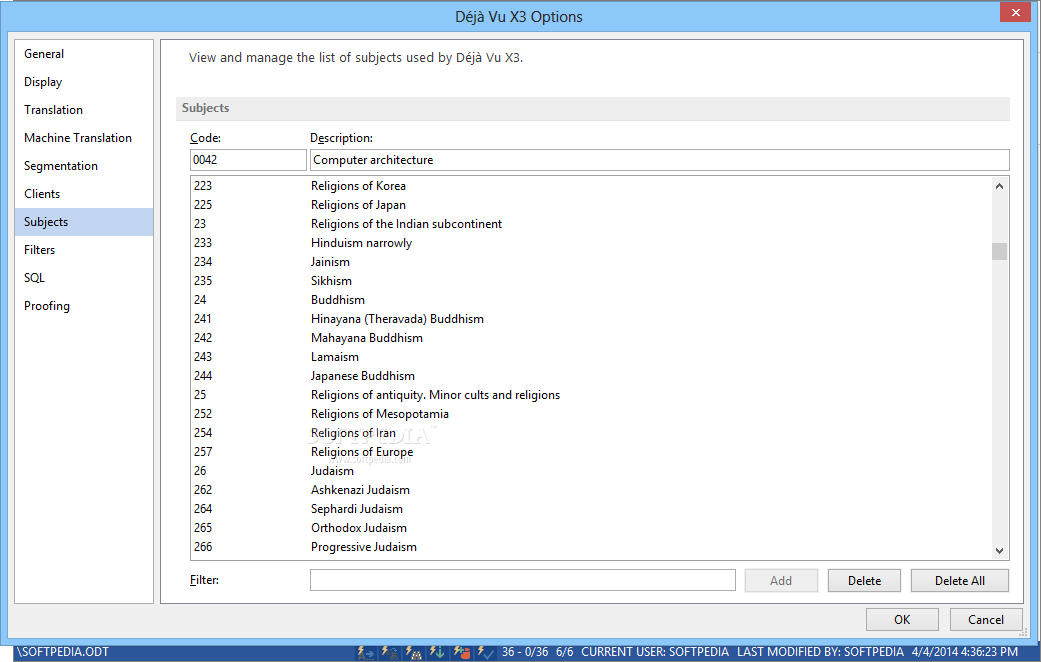Image resolution: width=1041 pixels, height=662 pixels.
Task: Select the Religions of Europe row
Action: pyautogui.click(x=591, y=452)
